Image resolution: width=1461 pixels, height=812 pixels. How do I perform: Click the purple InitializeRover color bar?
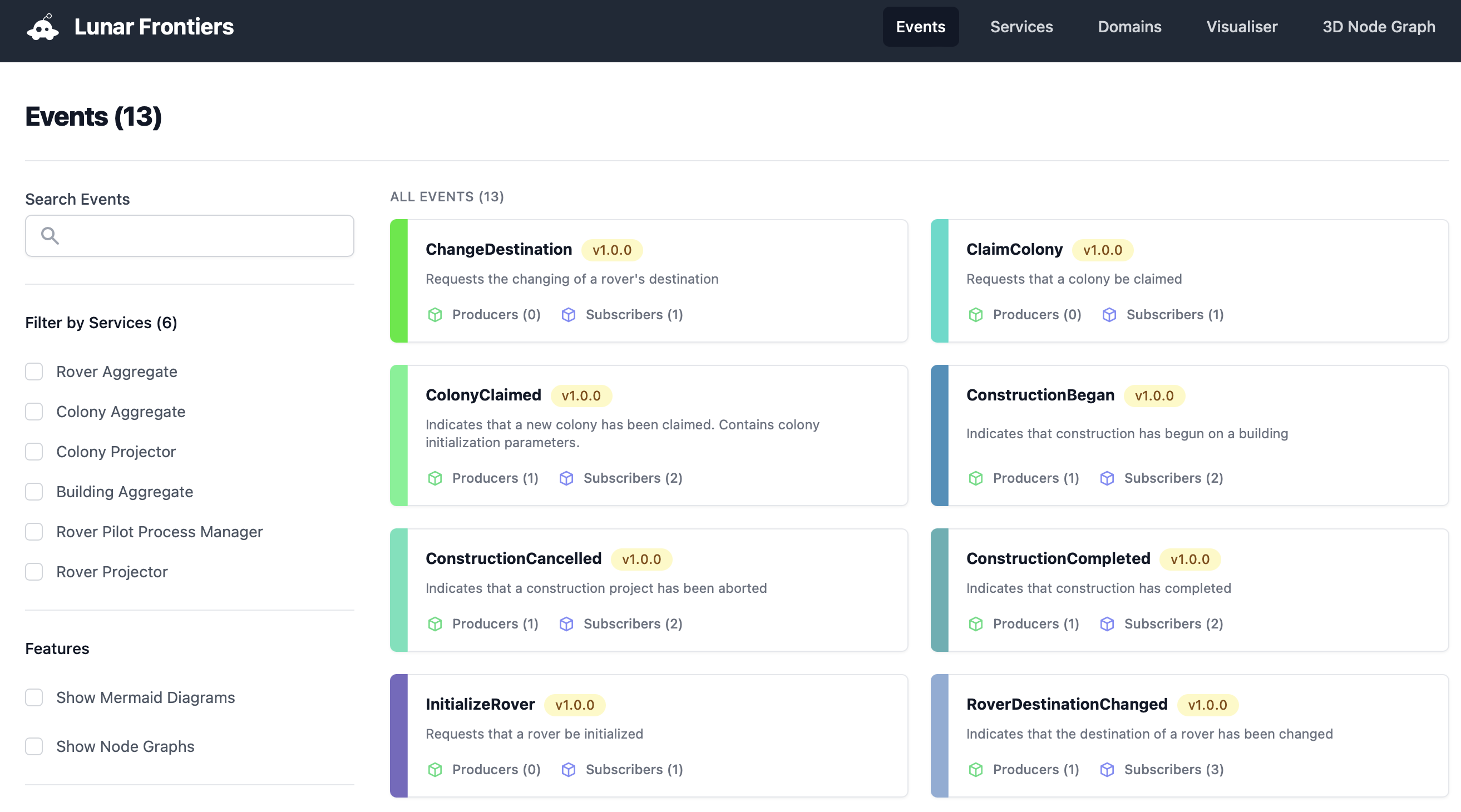point(399,735)
